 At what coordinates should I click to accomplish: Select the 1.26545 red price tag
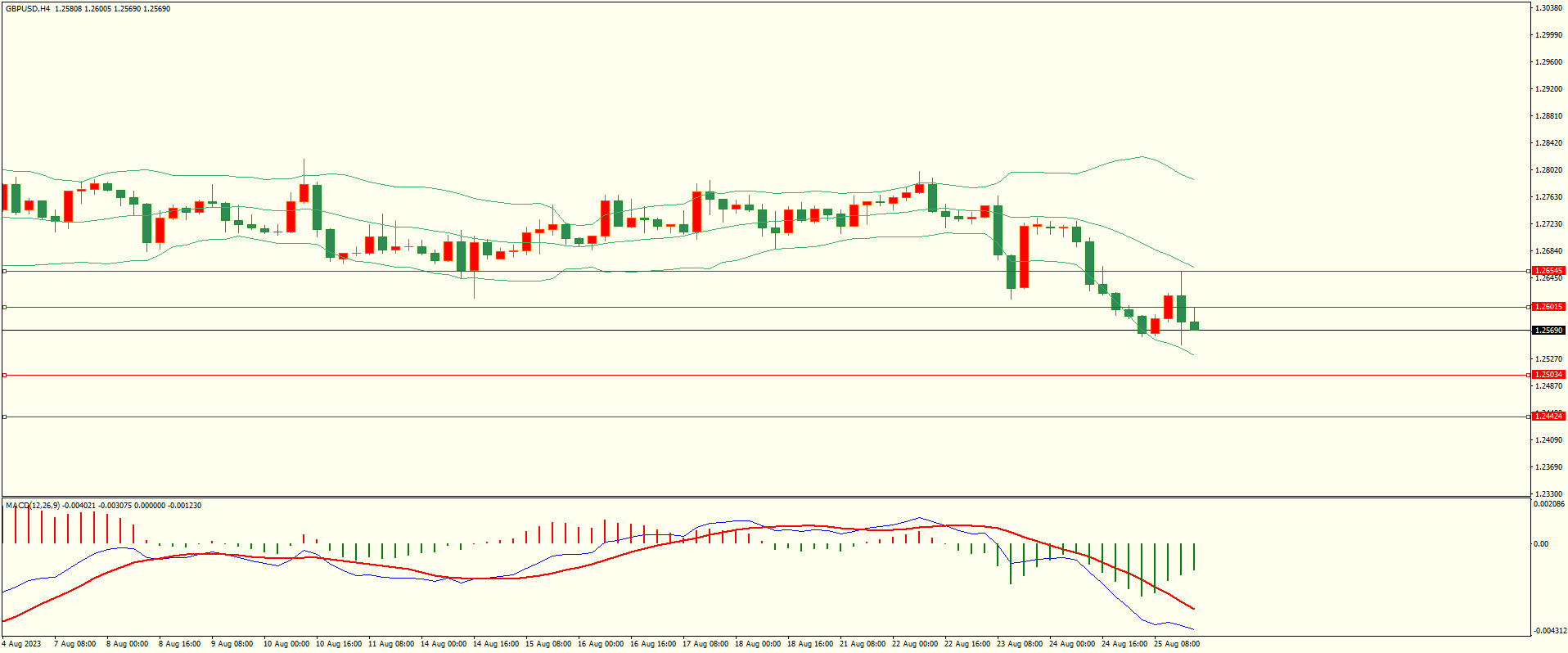pos(1548,271)
